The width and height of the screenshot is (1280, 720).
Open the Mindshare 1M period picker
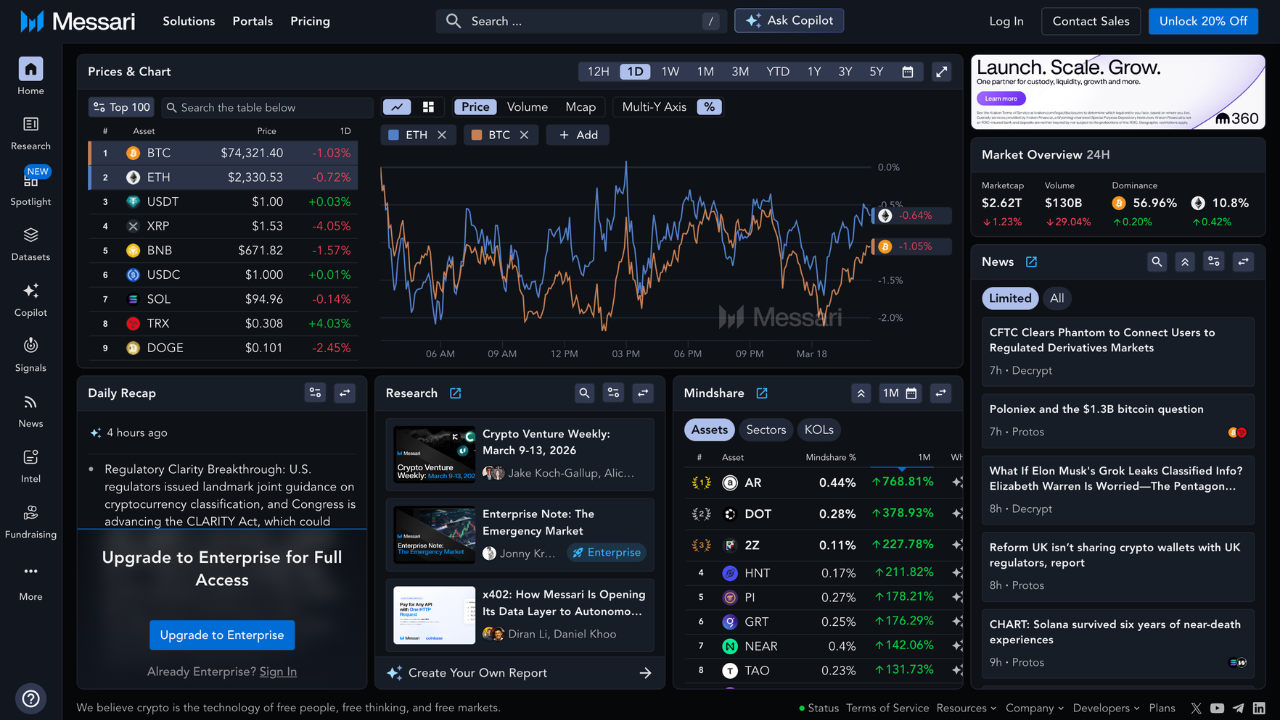tap(900, 393)
